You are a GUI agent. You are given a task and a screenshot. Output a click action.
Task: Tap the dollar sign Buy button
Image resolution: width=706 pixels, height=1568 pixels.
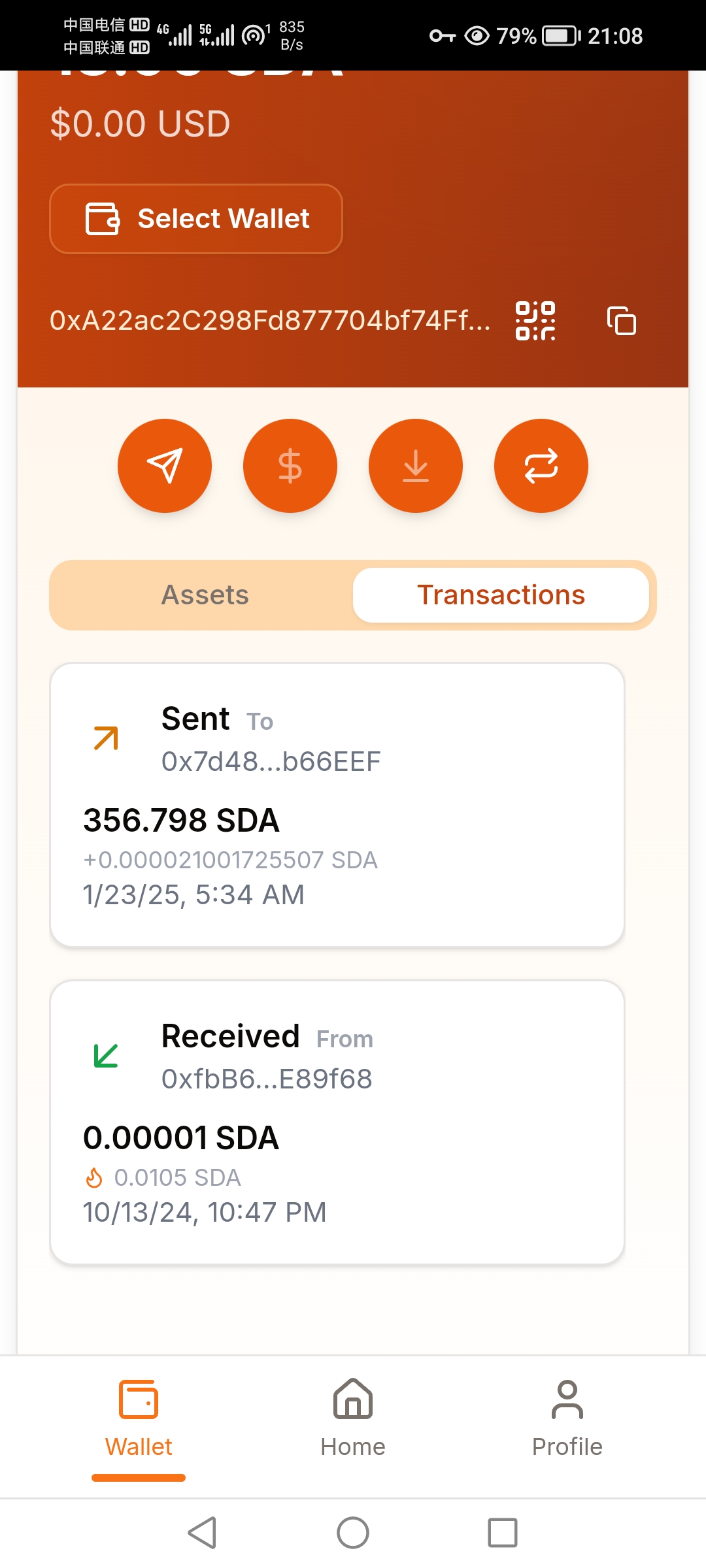(x=290, y=466)
